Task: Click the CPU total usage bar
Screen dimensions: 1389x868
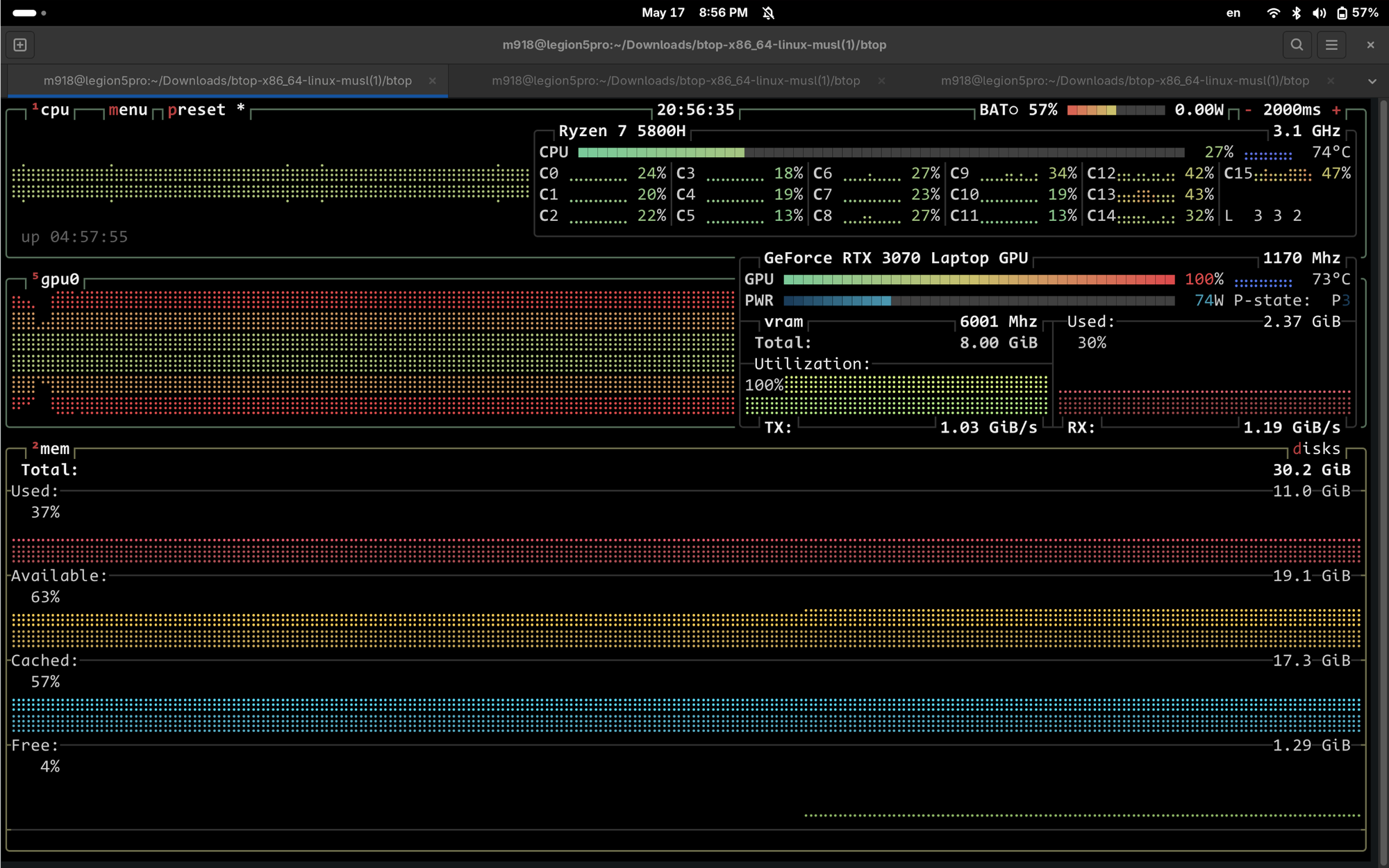Action: (881, 152)
